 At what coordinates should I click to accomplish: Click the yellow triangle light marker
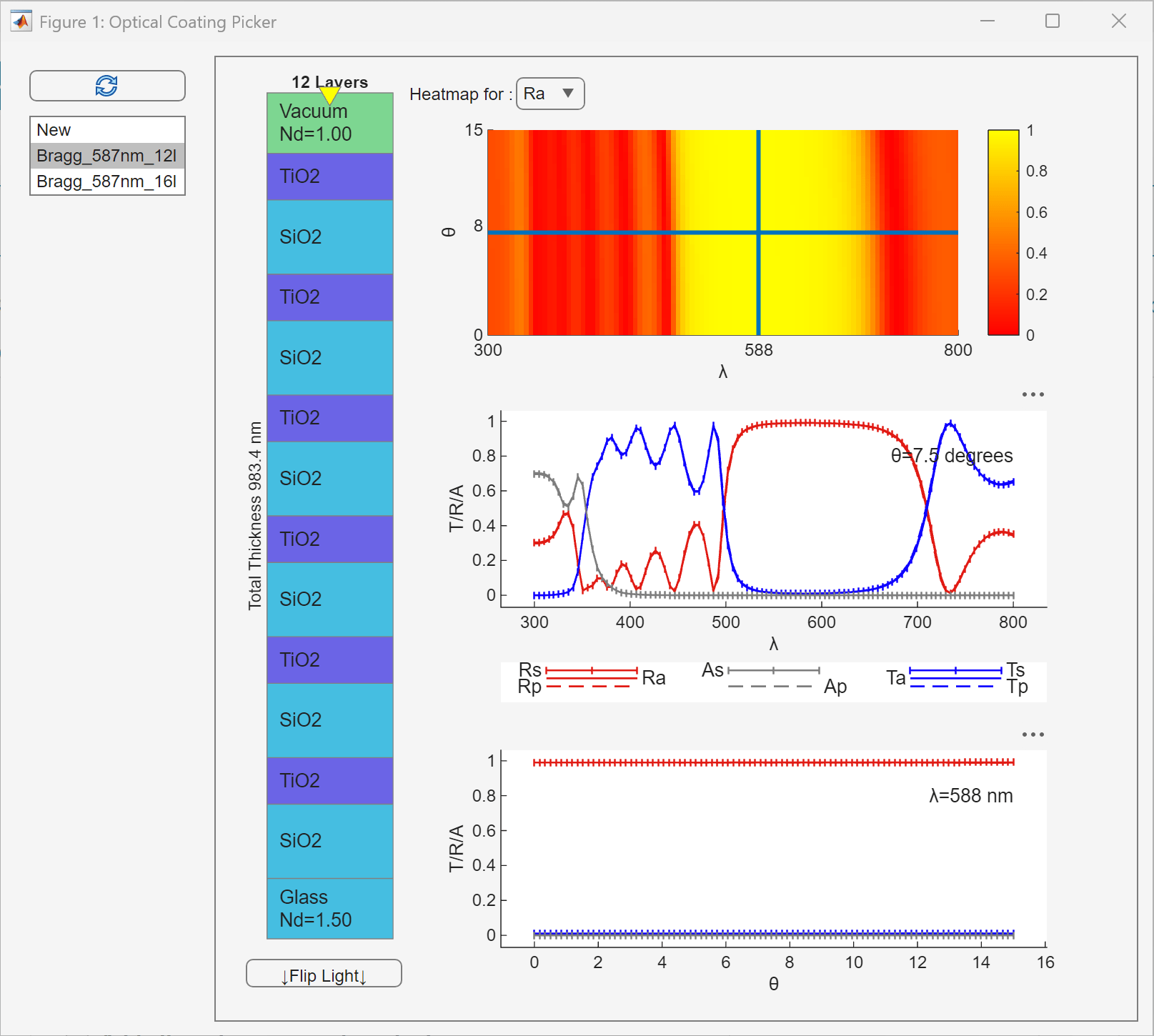coord(329,94)
